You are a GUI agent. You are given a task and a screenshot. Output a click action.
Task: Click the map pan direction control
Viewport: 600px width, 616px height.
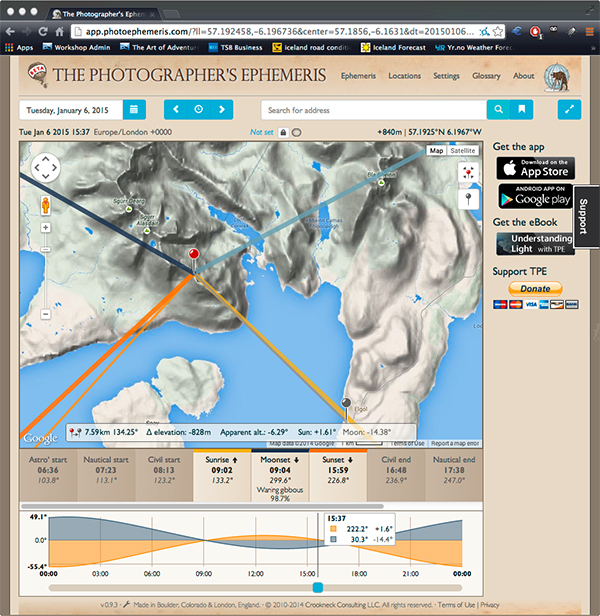(x=46, y=167)
